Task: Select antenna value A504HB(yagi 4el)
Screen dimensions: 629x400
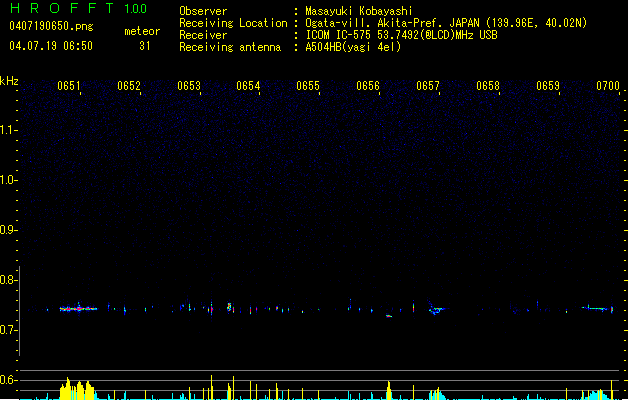Action: 353,47
